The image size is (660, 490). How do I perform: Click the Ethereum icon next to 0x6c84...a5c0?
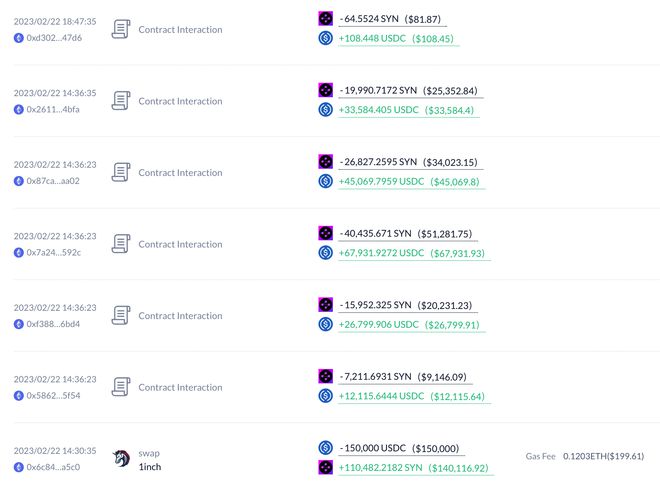click(x=18, y=467)
